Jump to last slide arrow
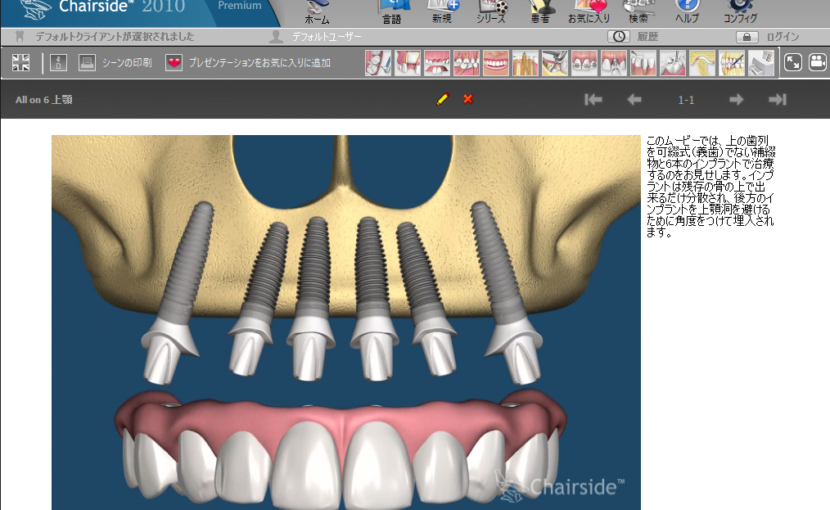830x510 pixels. click(x=777, y=99)
